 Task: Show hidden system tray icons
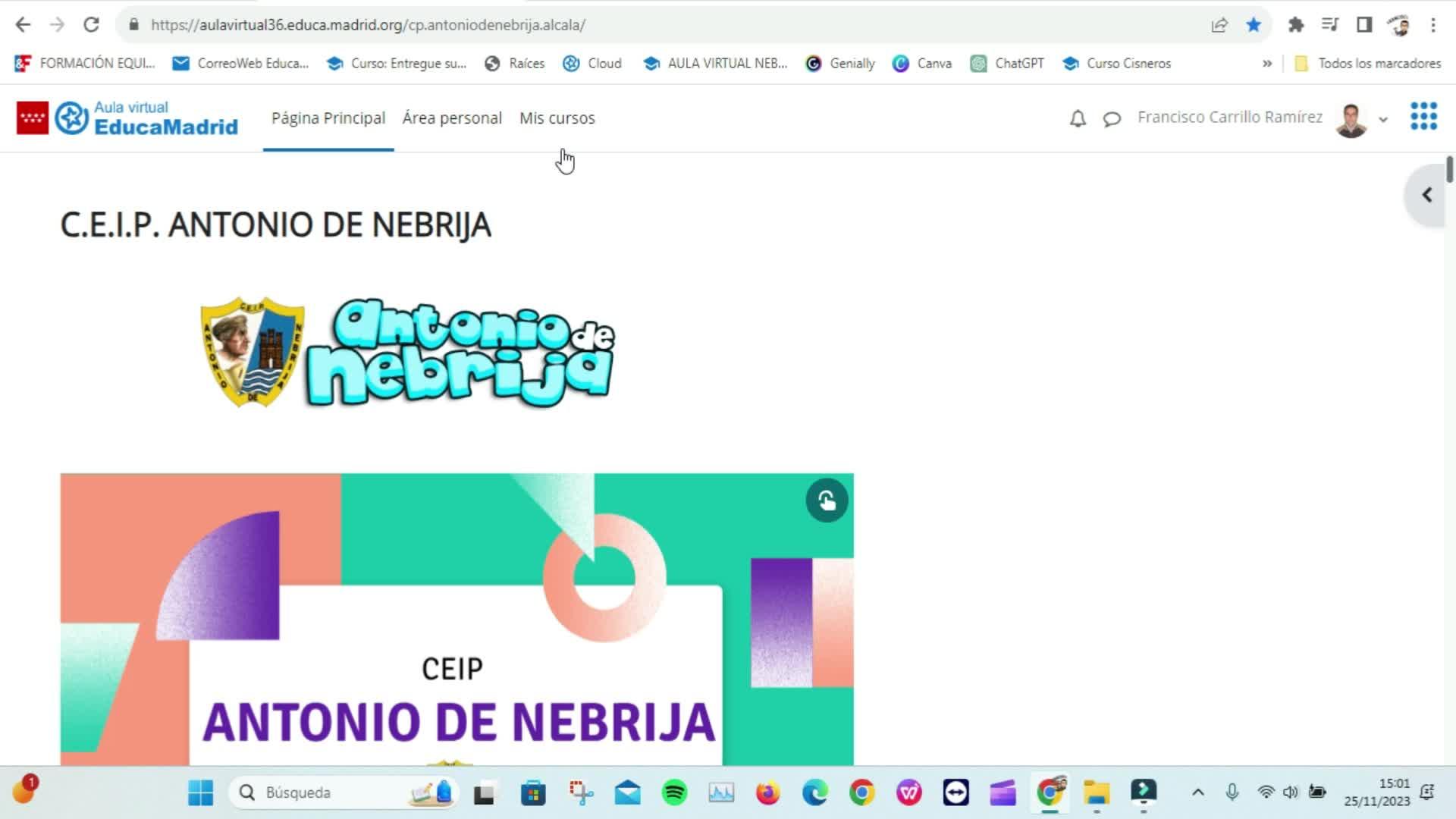coord(1197,792)
